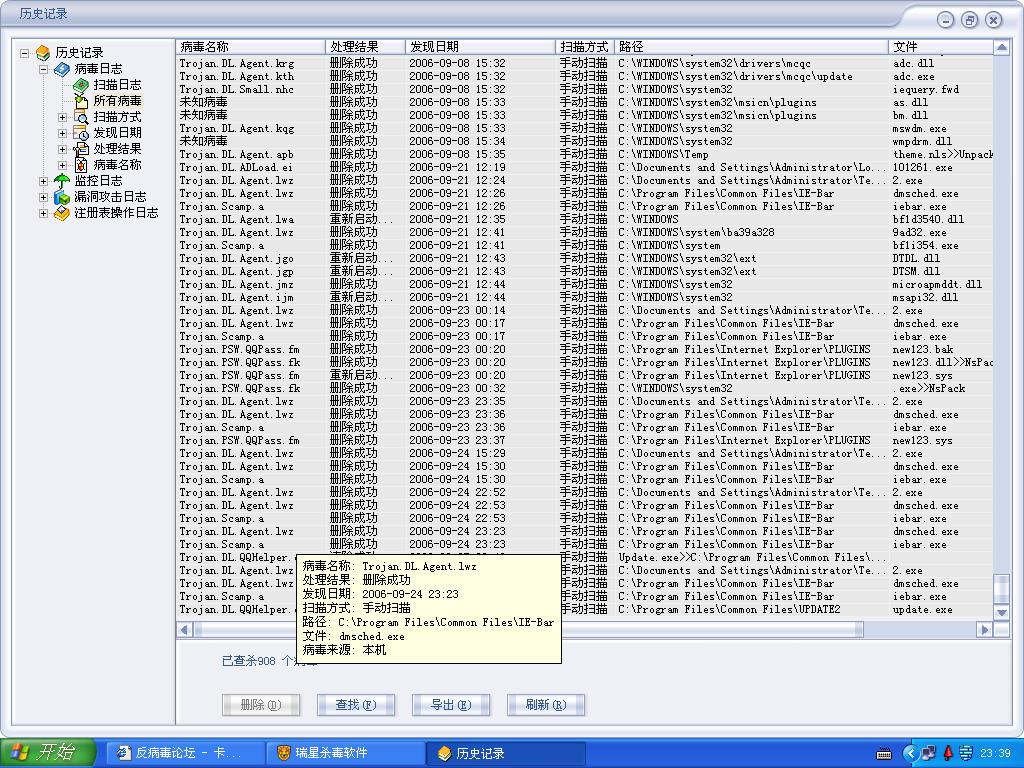Click the 反病毒论坛 taskbar browser icon
Image resolution: width=1024 pixels, height=768 pixels.
[123, 753]
